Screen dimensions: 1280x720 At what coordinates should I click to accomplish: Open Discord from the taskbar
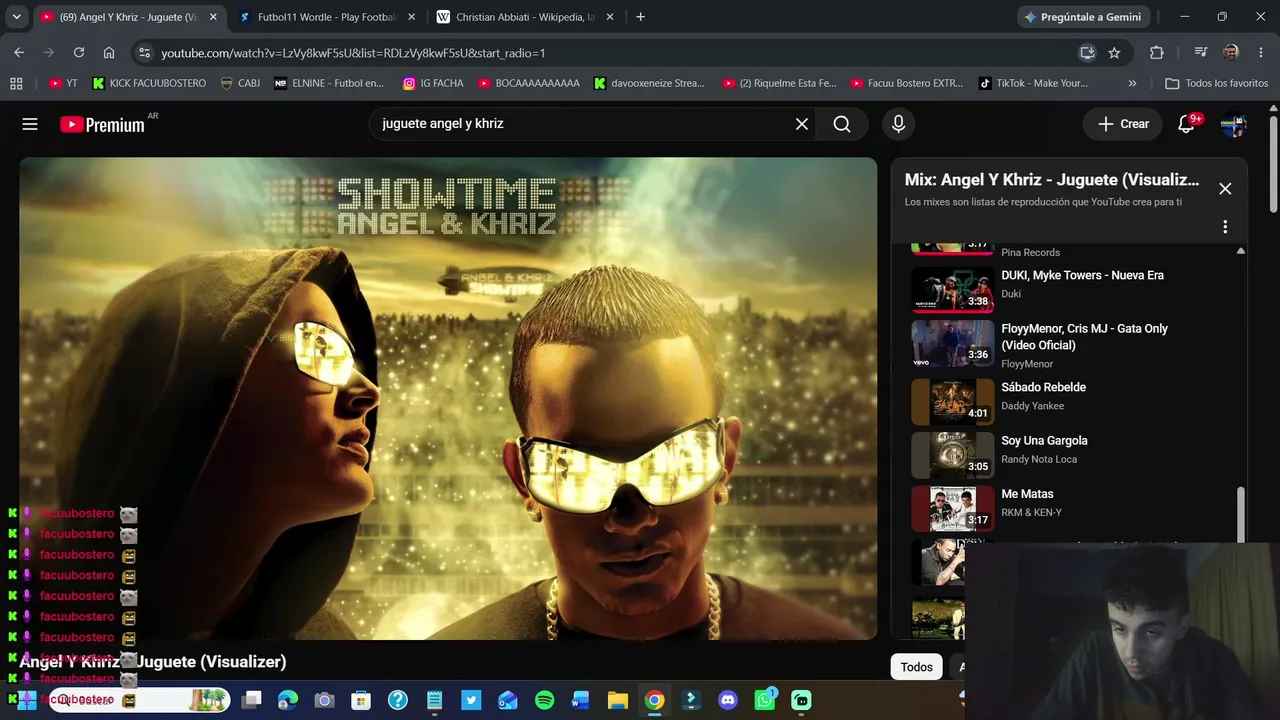click(x=728, y=700)
